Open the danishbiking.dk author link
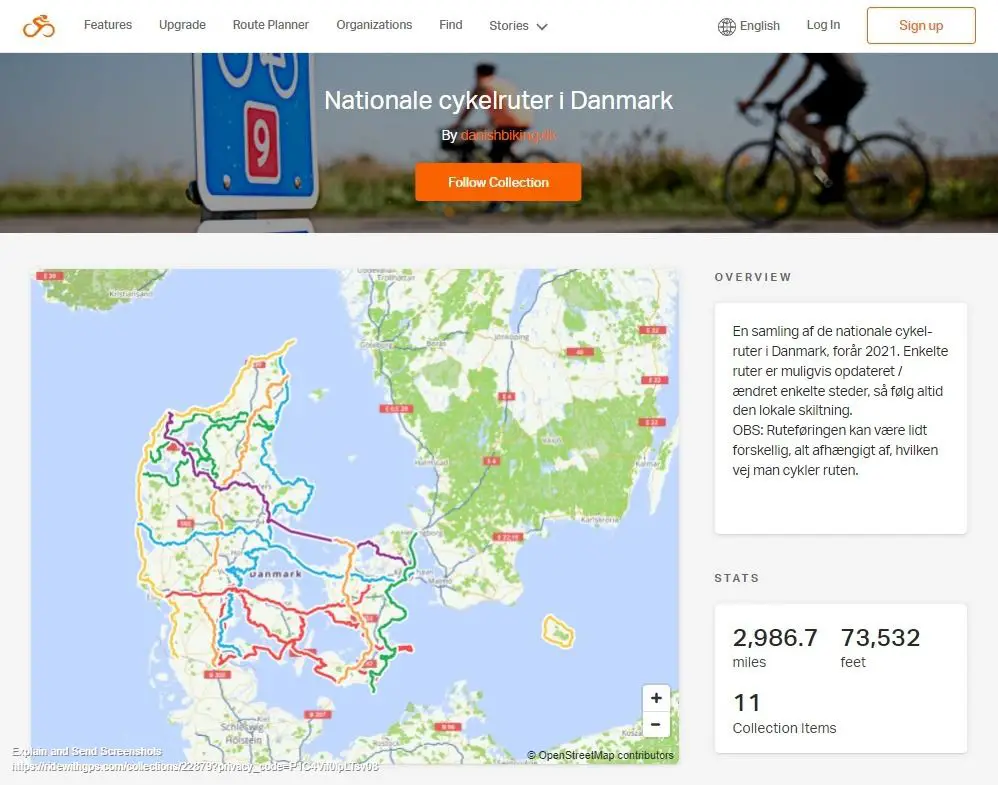Screen dimensions: 998x785 tap(508, 135)
